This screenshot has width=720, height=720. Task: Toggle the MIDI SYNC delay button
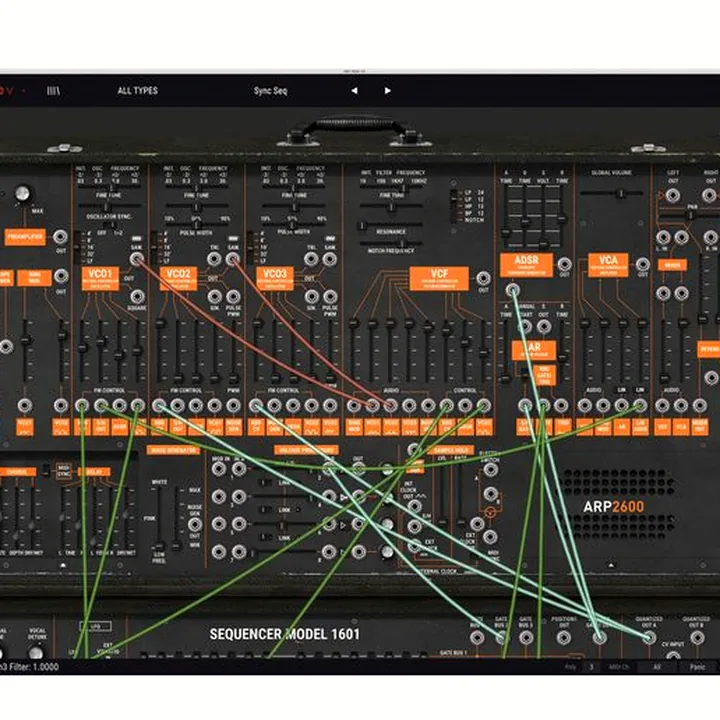pos(63,470)
